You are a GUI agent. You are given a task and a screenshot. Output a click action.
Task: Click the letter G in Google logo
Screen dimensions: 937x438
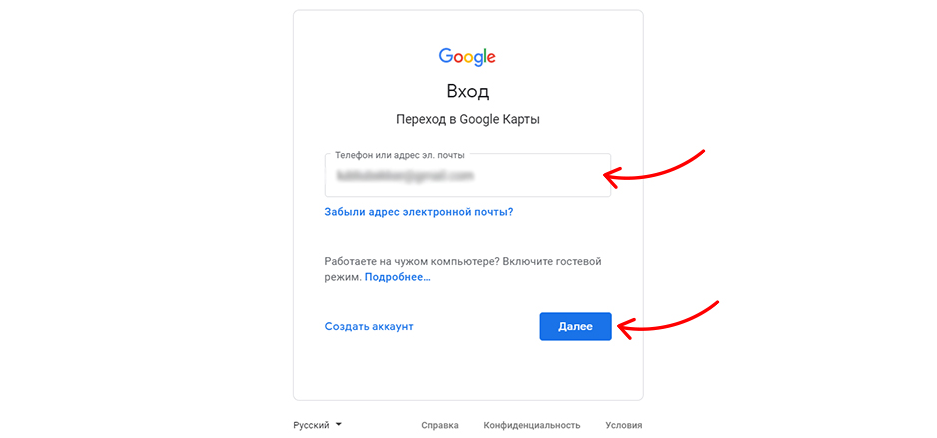(446, 56)
